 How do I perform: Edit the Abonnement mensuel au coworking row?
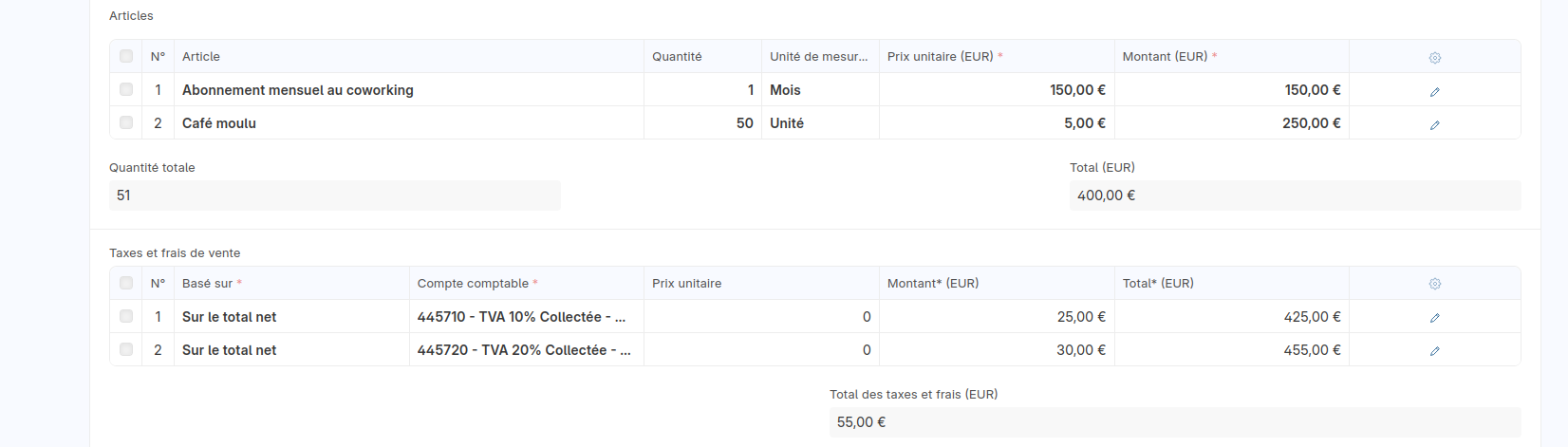(1434, 91)
